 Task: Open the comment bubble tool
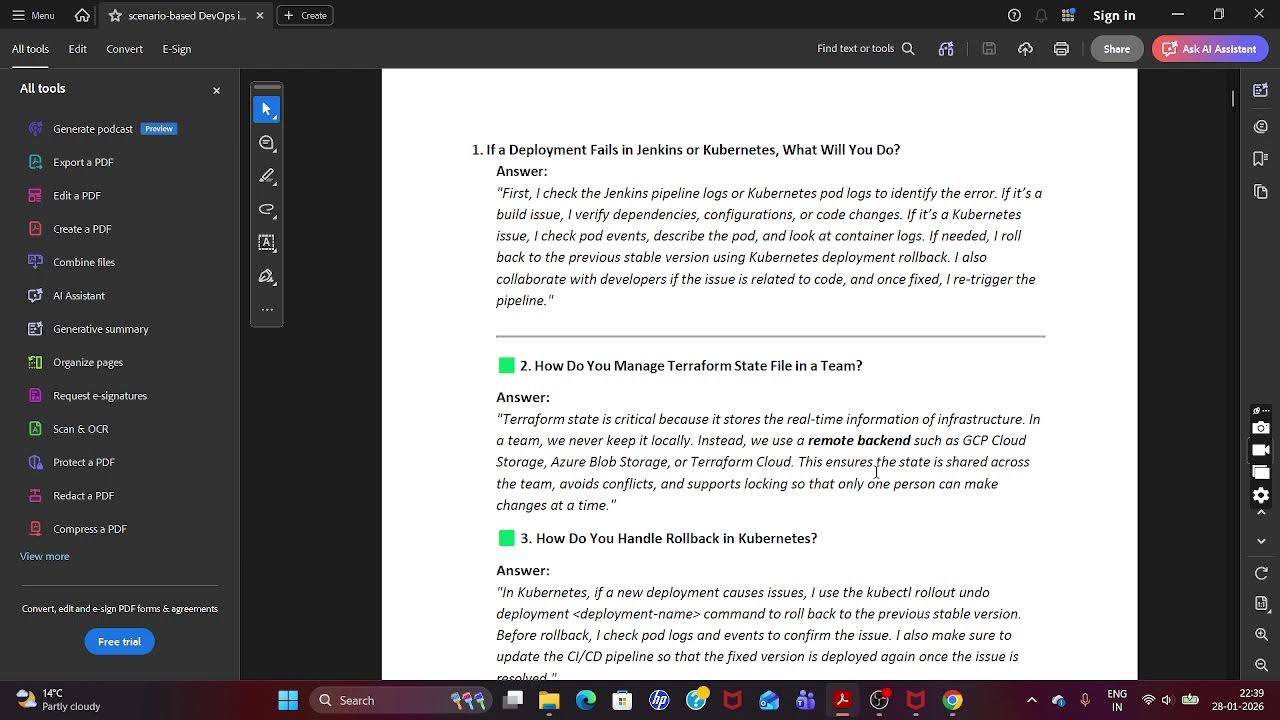click(x=266, y=143)
